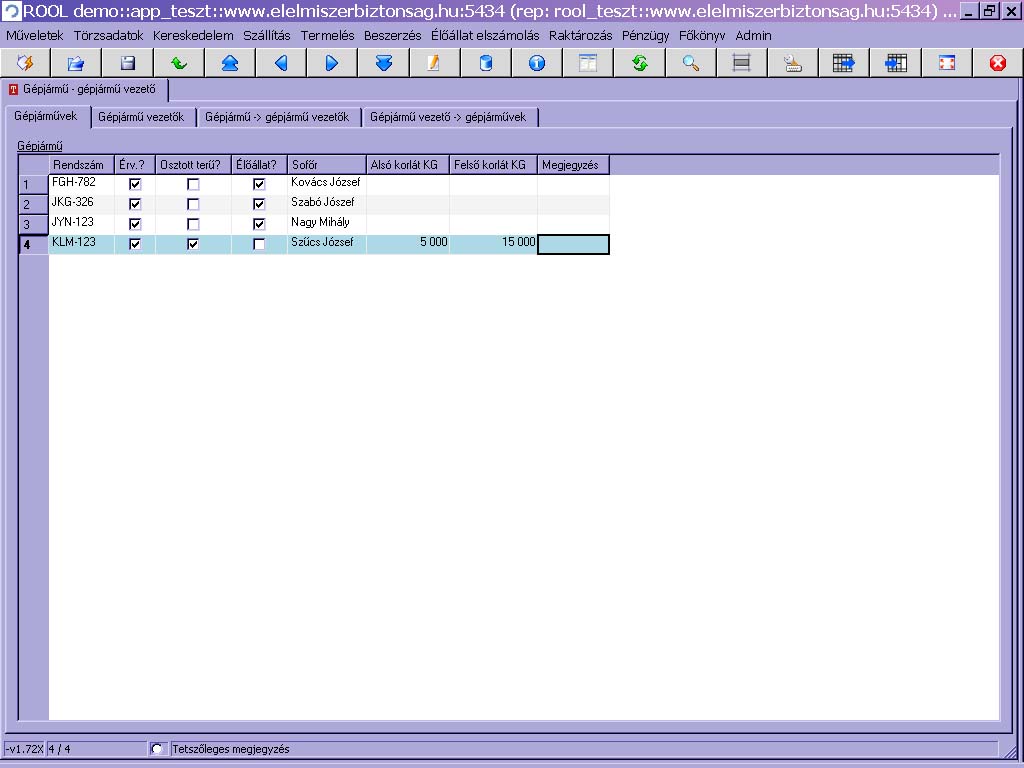
Task: Click the blue info icon
Action: point(537,63)
